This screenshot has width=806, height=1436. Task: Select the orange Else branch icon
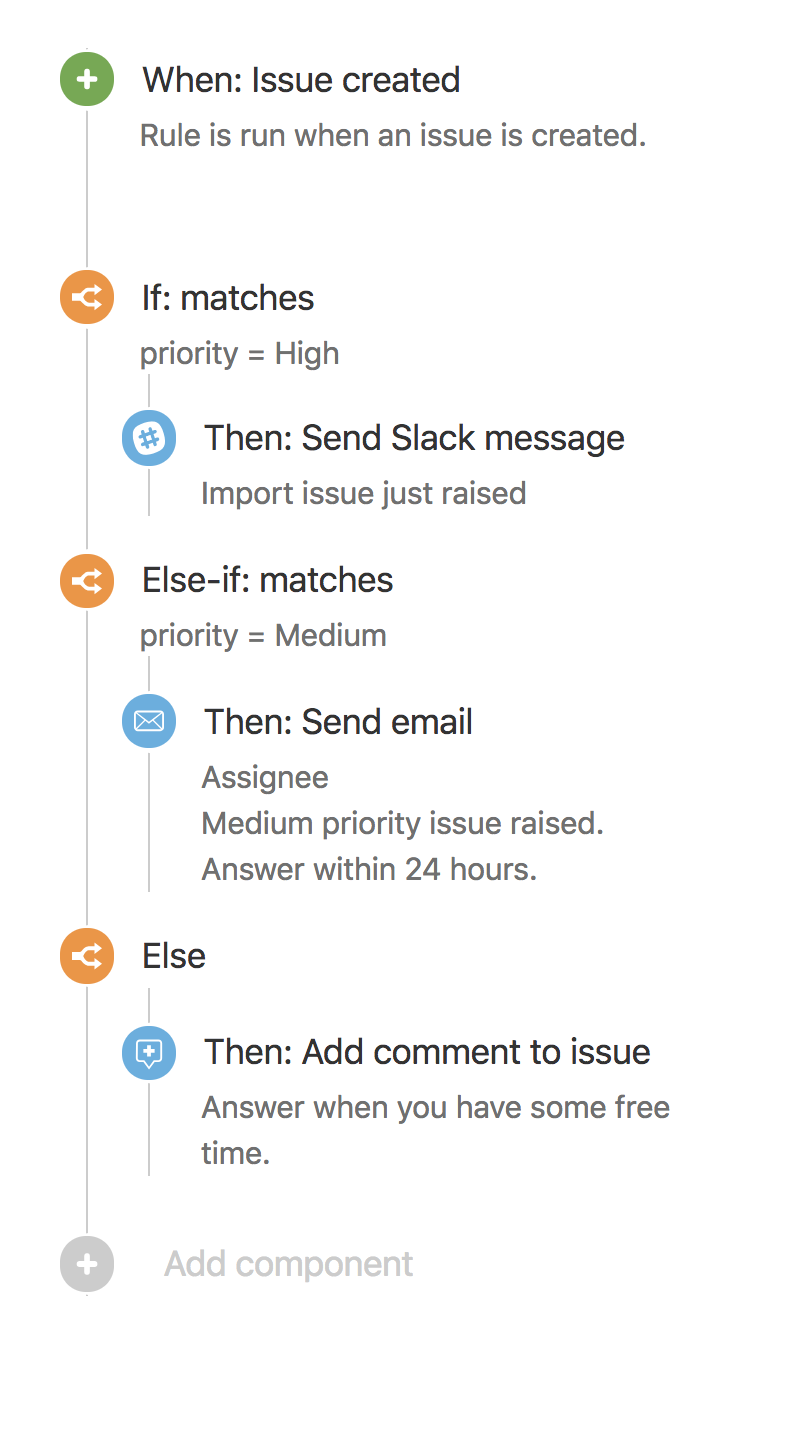point(87,956)
